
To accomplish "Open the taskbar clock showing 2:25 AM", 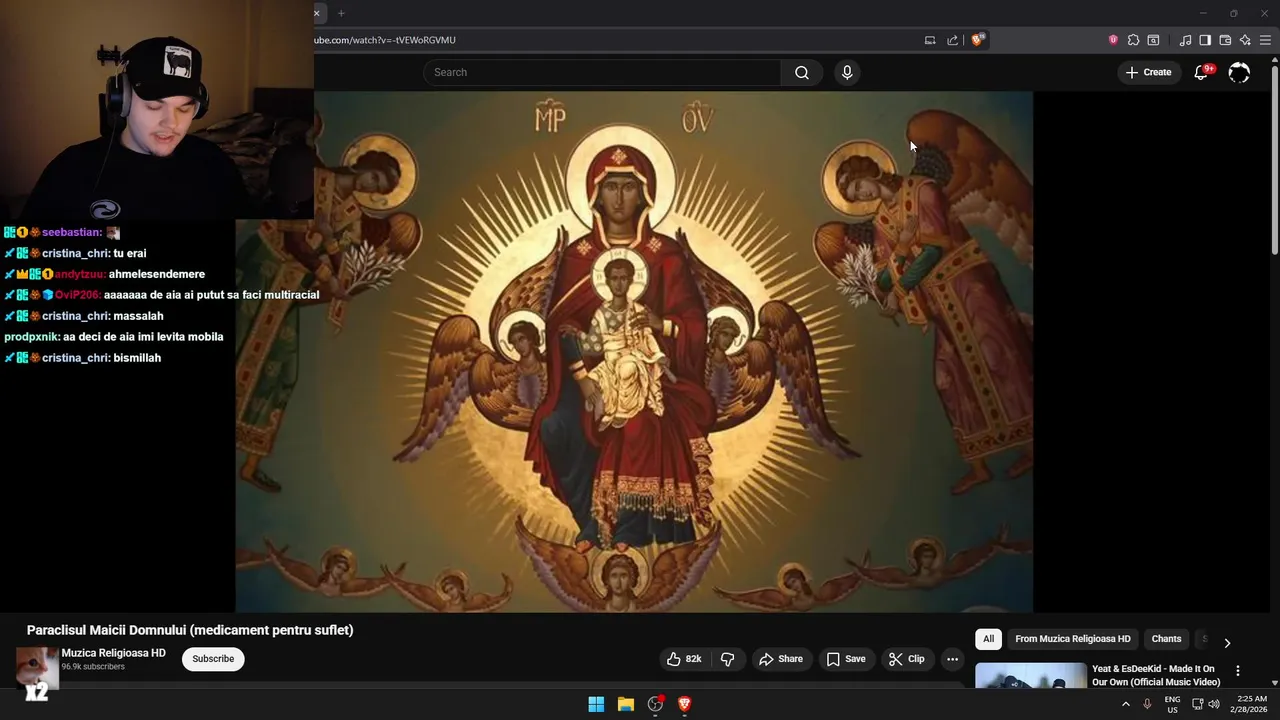I will [x=1251, y=704].
